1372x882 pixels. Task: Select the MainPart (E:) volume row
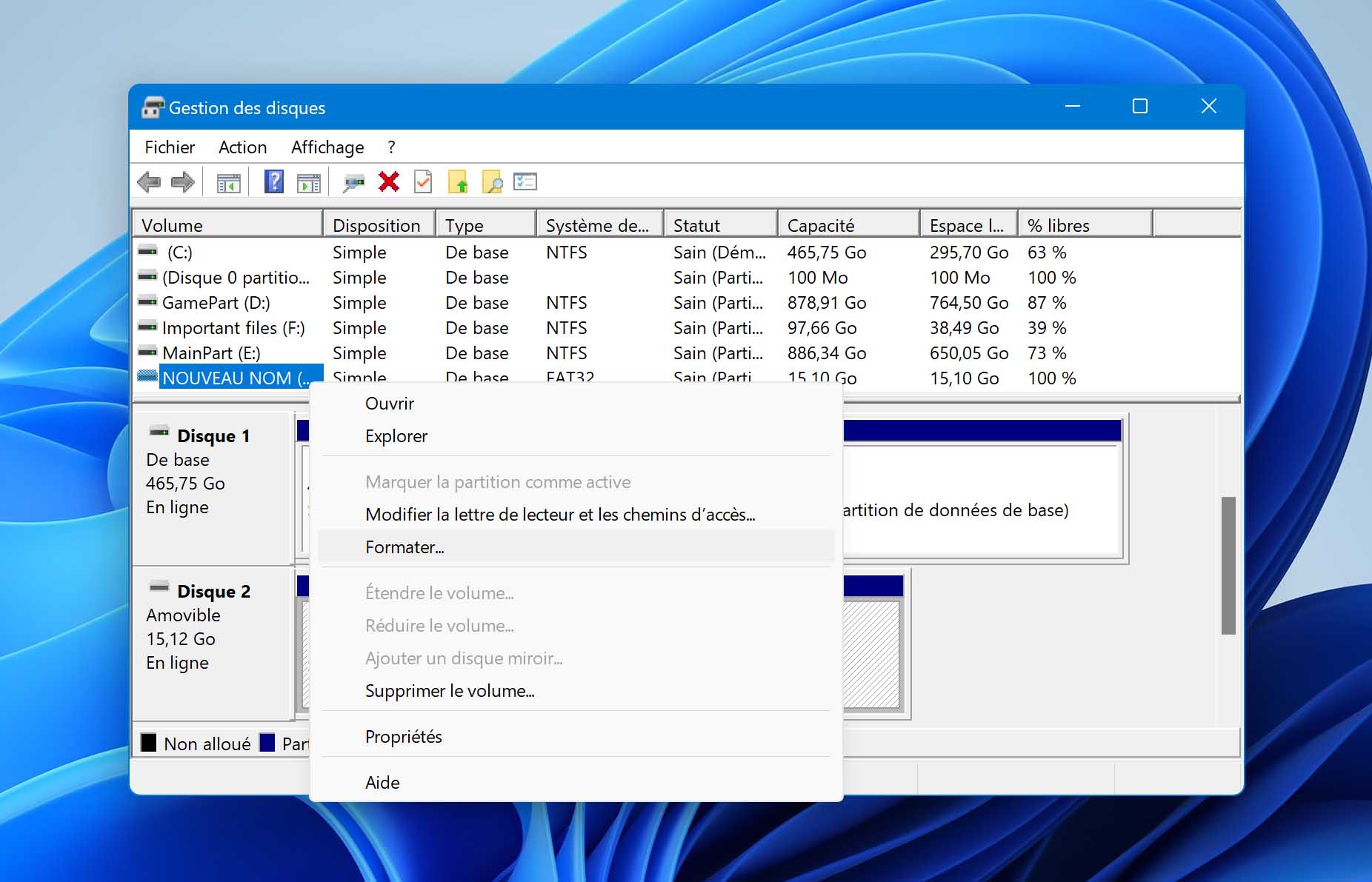pos(686,353)
